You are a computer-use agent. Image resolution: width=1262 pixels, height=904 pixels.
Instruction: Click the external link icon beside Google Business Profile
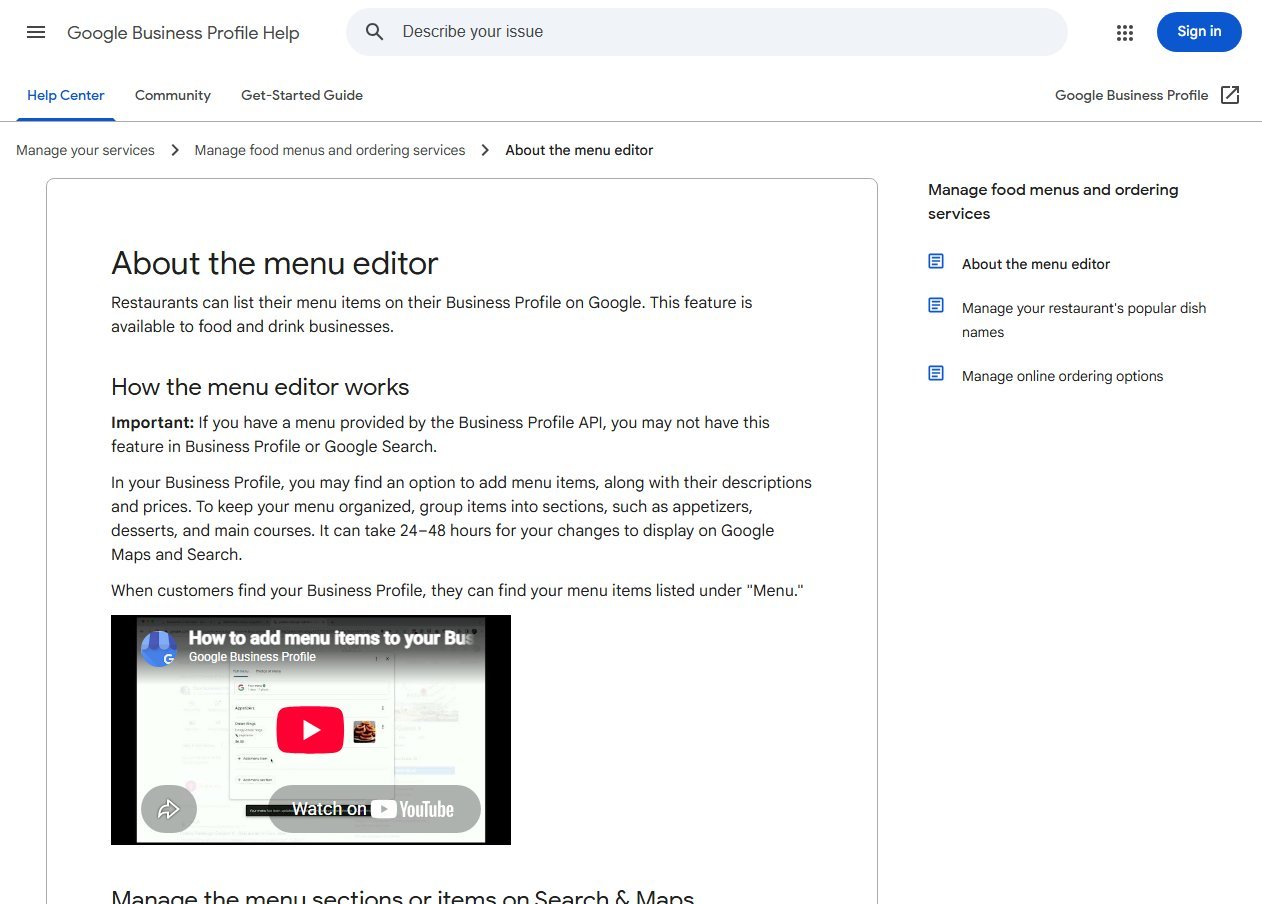pos(1230,95)
